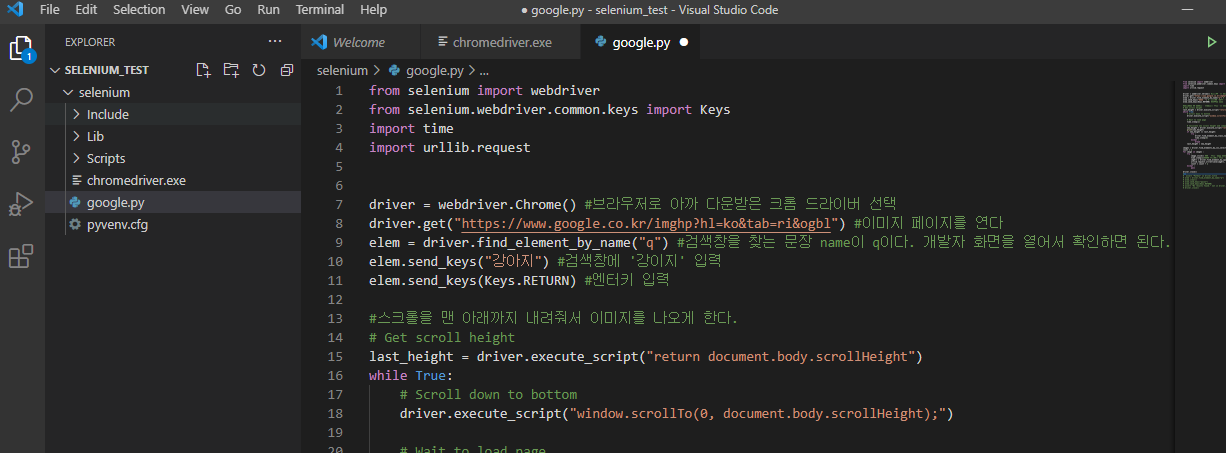Create a new folder in SELENIUM_TEST
The width and height of the screenshot is (1226, 453).
click(x=231, y=70)
